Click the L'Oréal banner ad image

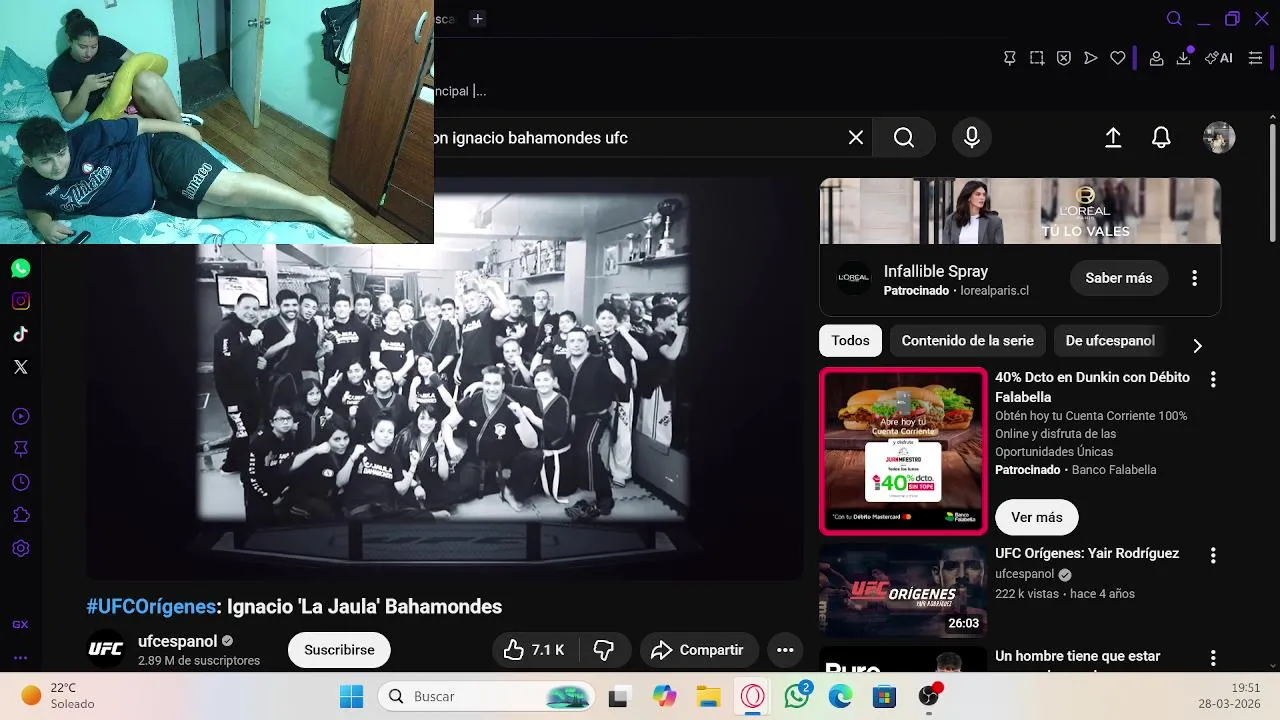pyautogui.click(x=1020, y=211)
